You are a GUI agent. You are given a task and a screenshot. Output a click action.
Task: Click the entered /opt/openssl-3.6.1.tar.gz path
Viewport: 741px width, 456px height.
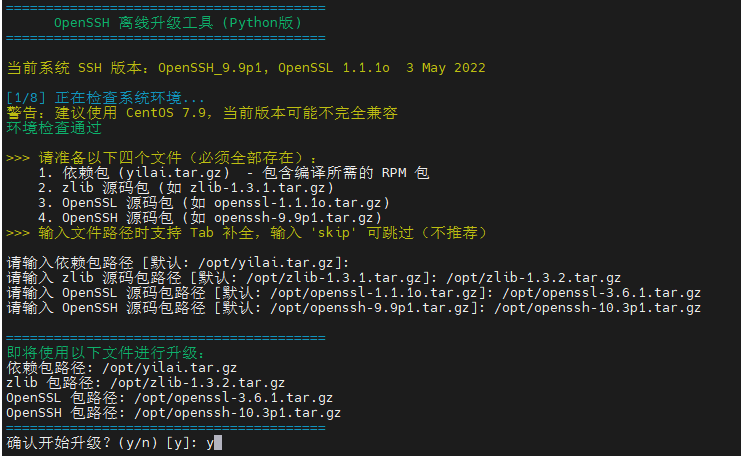point(602,293)
